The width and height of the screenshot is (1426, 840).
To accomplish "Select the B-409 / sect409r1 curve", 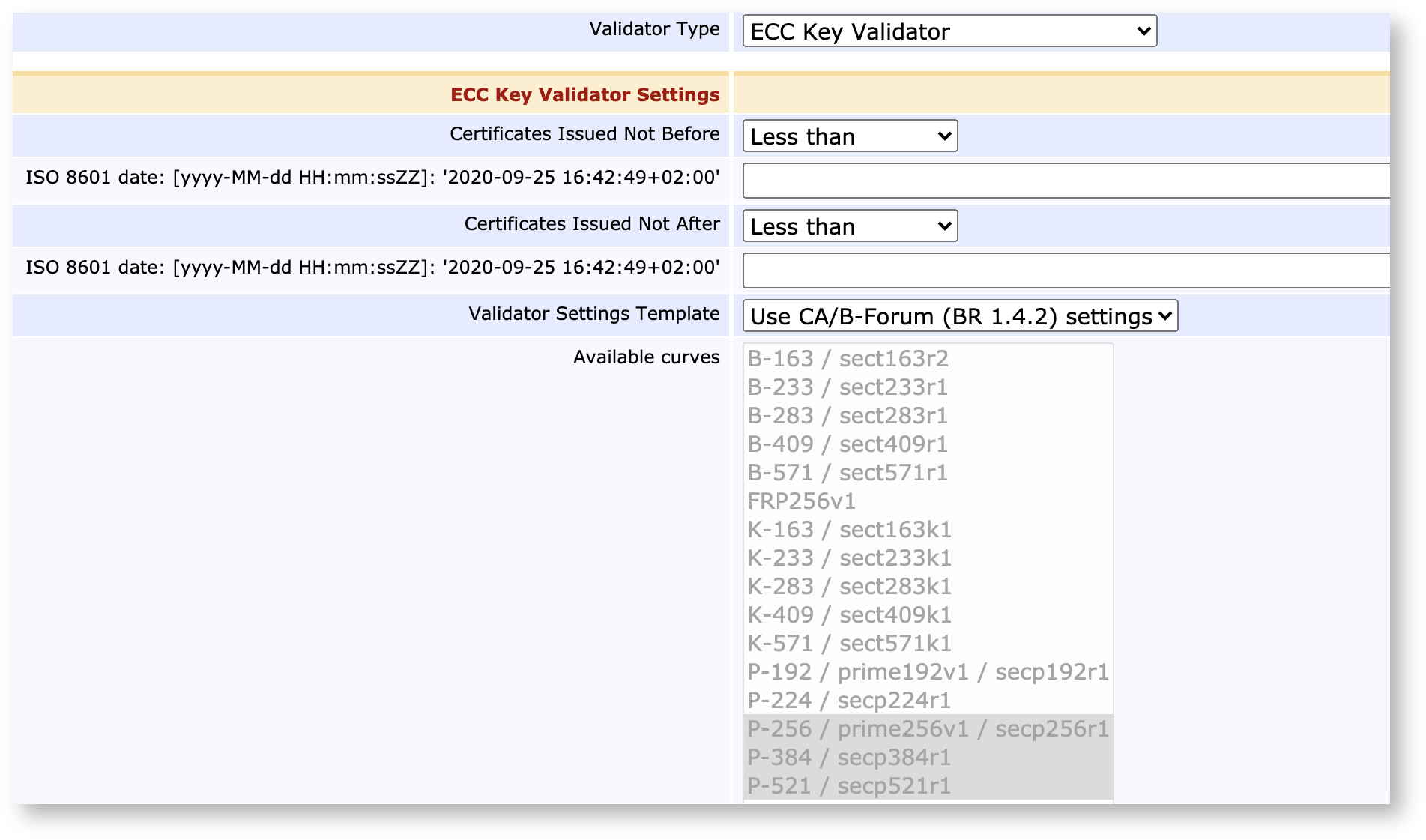I will click(x=848, y=444).
